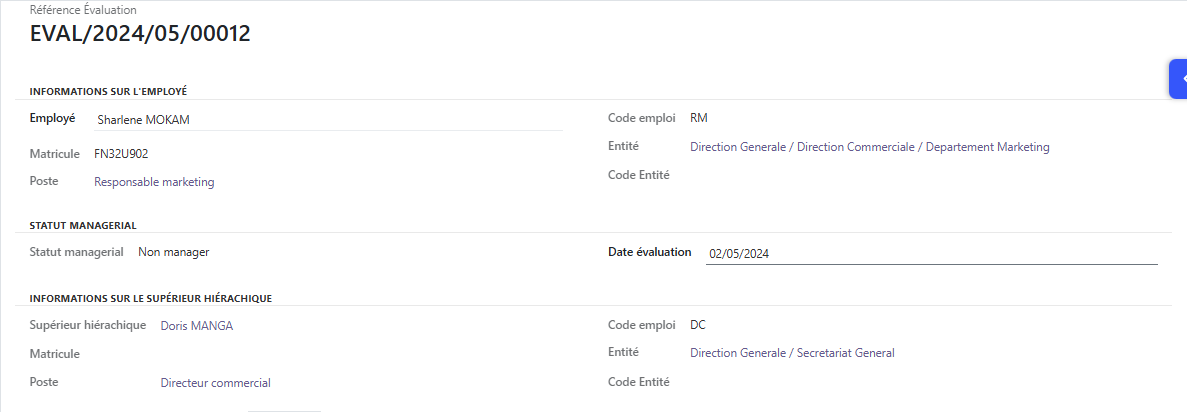Click the bold Employé label
The width and height of the screenshot is (1187, 412).
[52, 118]
